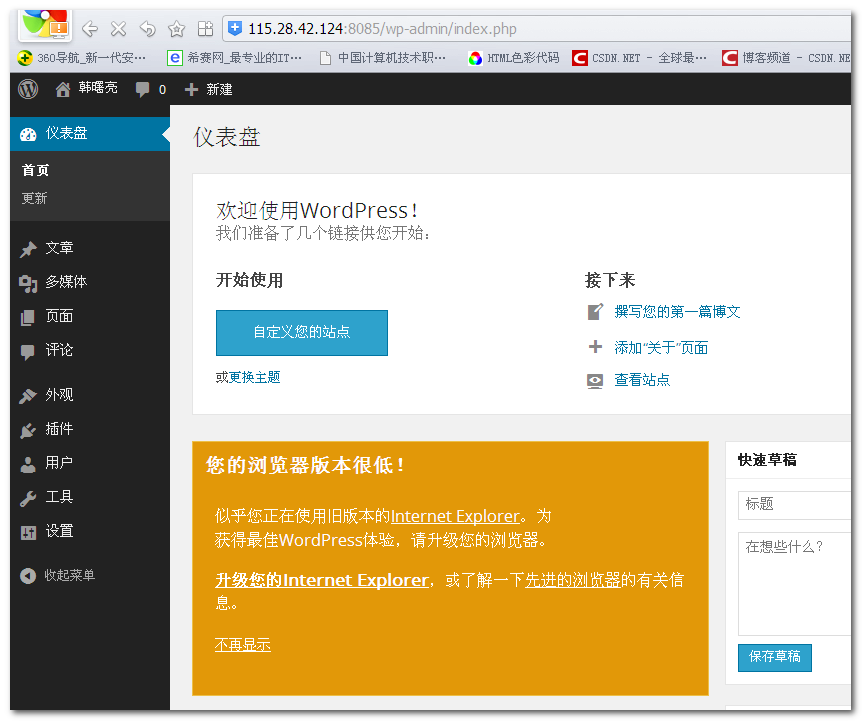Click the browser back arrow
This screenshot has height=721, width=862.
(x=90, y=29)
